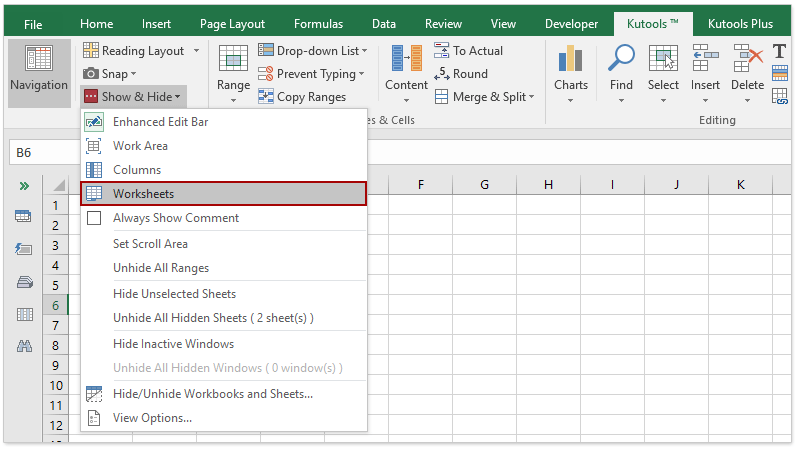Open the Navigation pane button
This screenshot has width=796, height=449.
point(39,73)
